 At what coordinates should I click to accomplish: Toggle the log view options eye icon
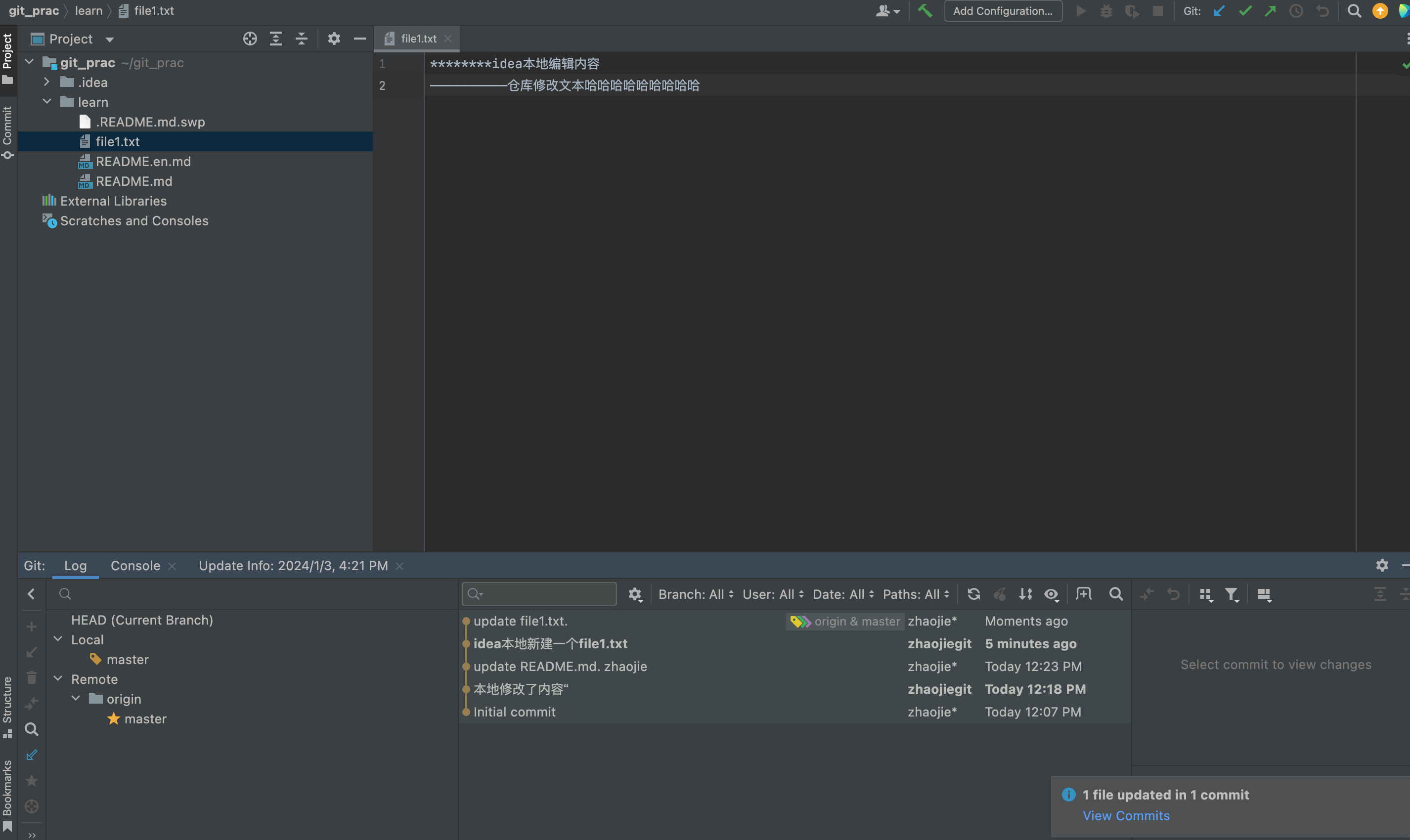coord(1052,594)
